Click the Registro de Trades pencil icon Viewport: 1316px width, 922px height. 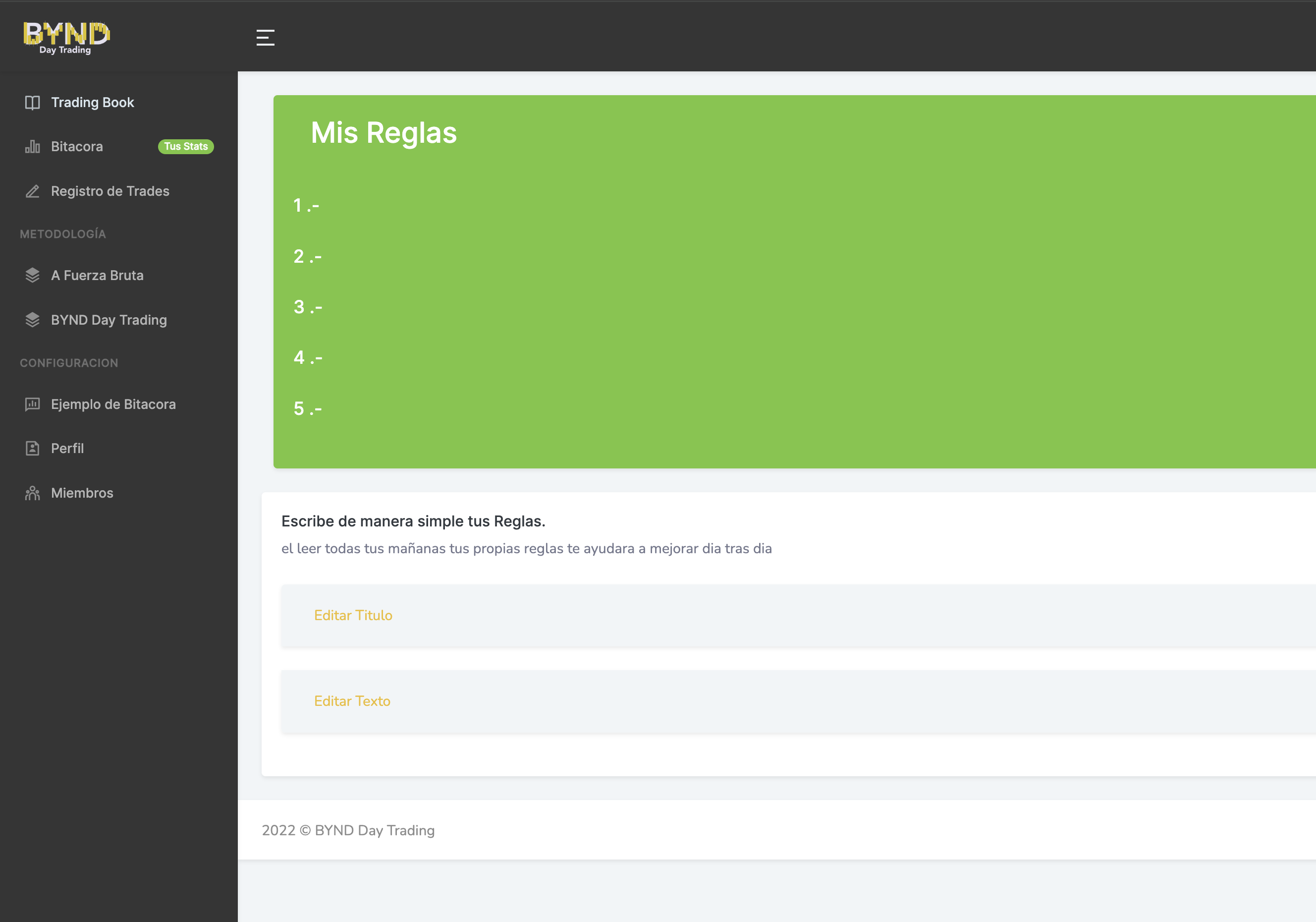click(33, 191)
